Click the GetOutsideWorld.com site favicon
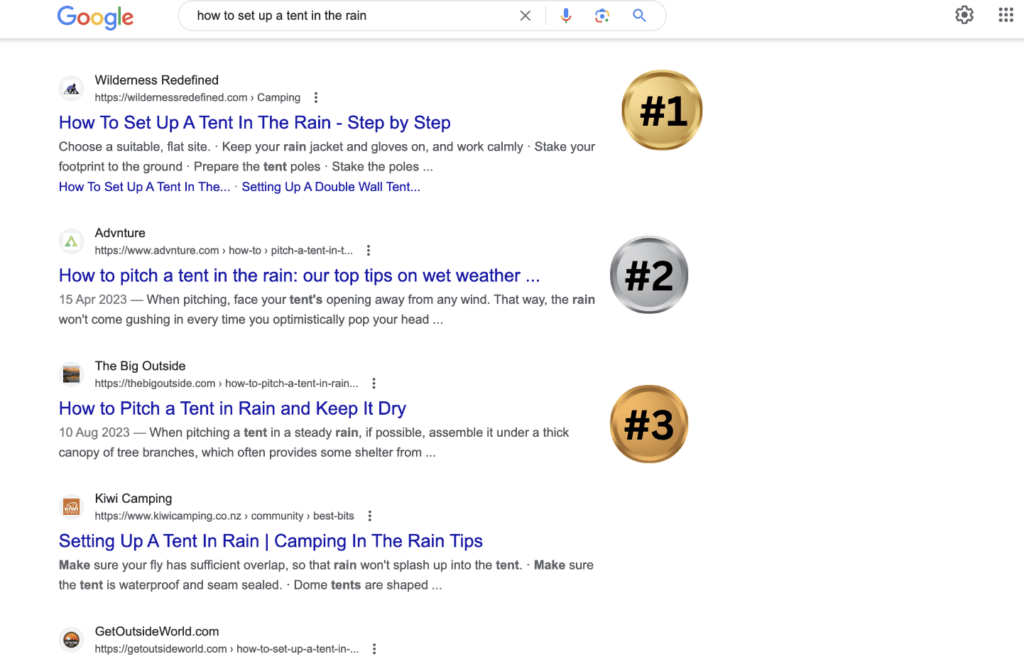1024x659 pixels. pos(71,639)
